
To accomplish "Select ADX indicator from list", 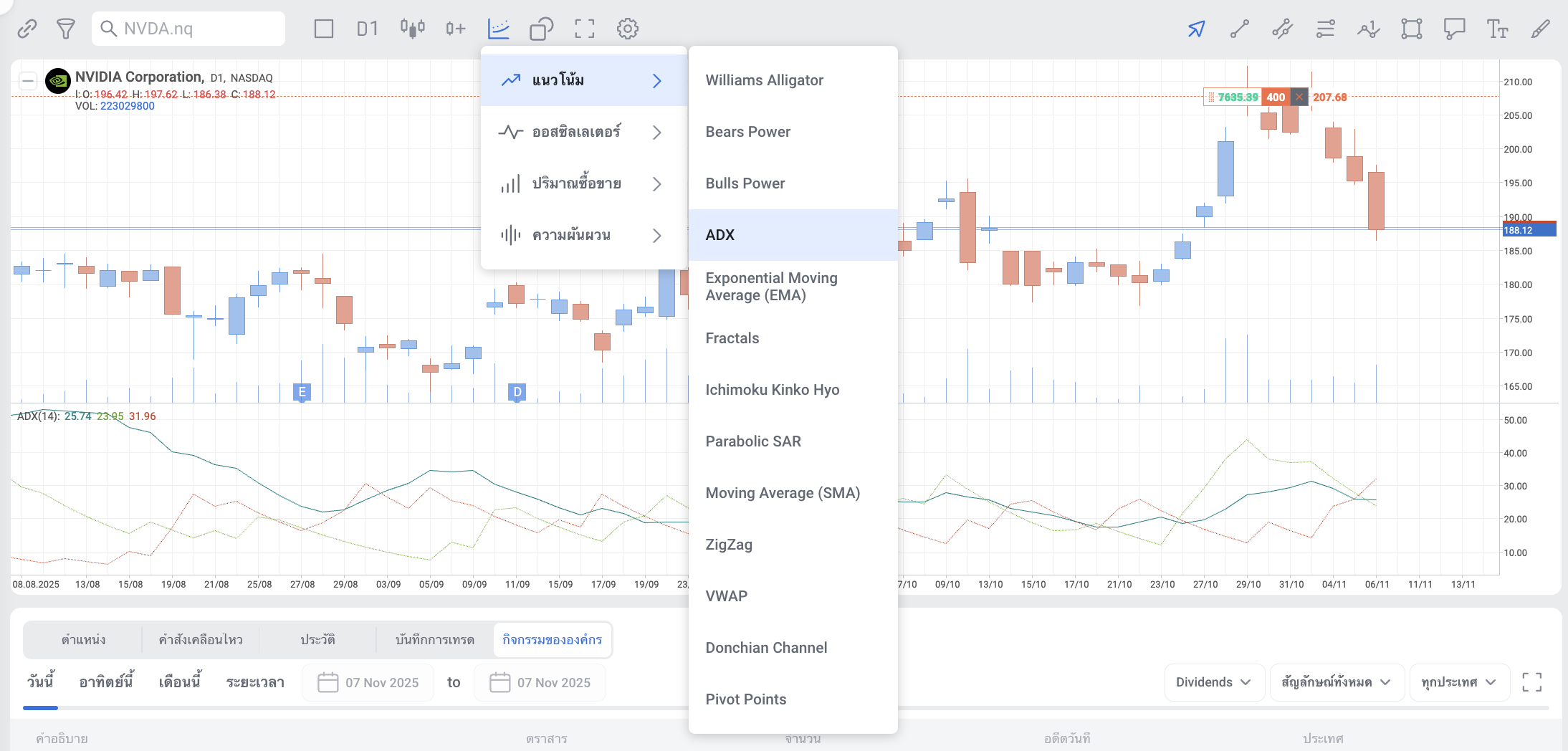I will pyautogui.click(x=793, y=235).
